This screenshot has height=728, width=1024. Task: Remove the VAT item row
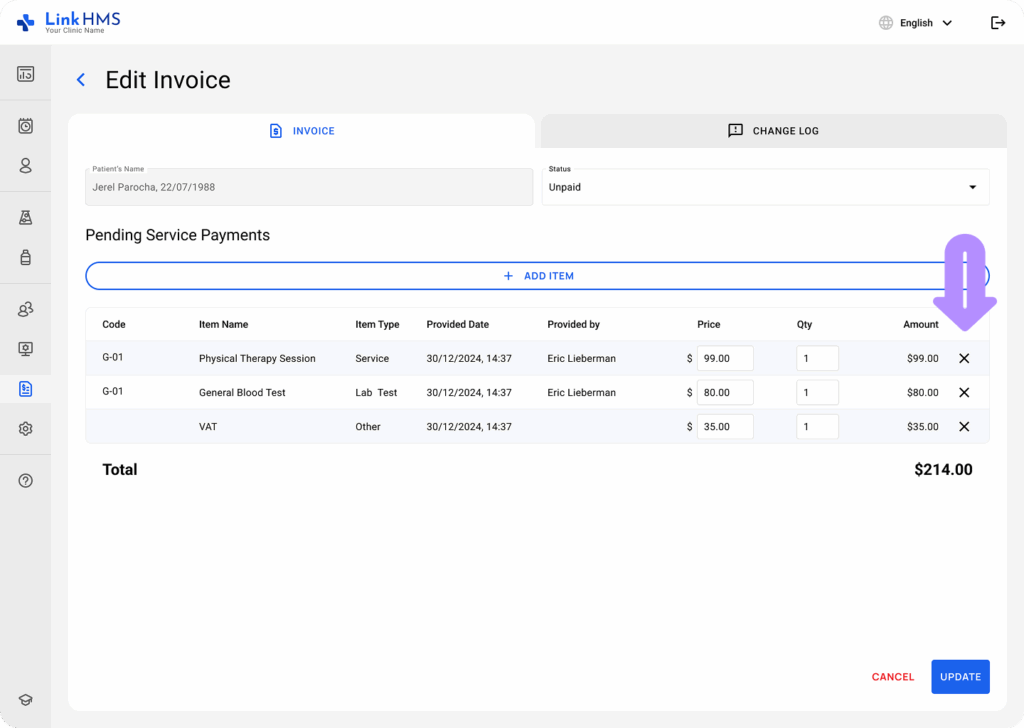pyautogui.click(x=964, y=426)
